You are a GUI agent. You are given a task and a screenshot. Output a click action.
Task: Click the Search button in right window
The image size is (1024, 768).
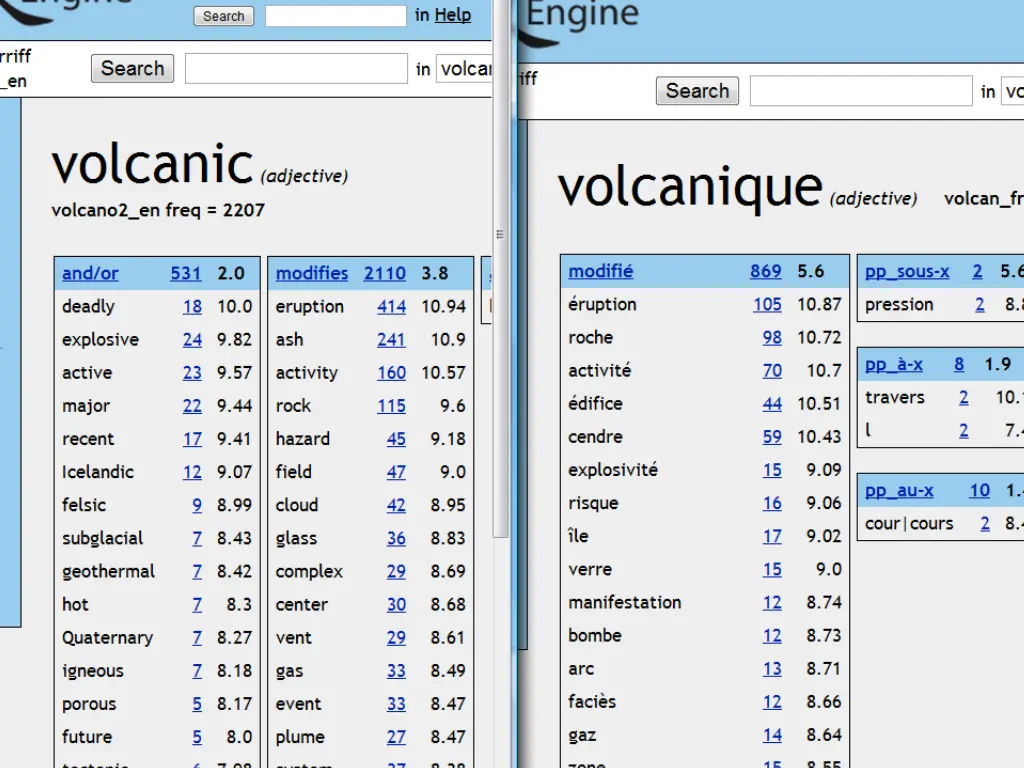click(697, 91)
